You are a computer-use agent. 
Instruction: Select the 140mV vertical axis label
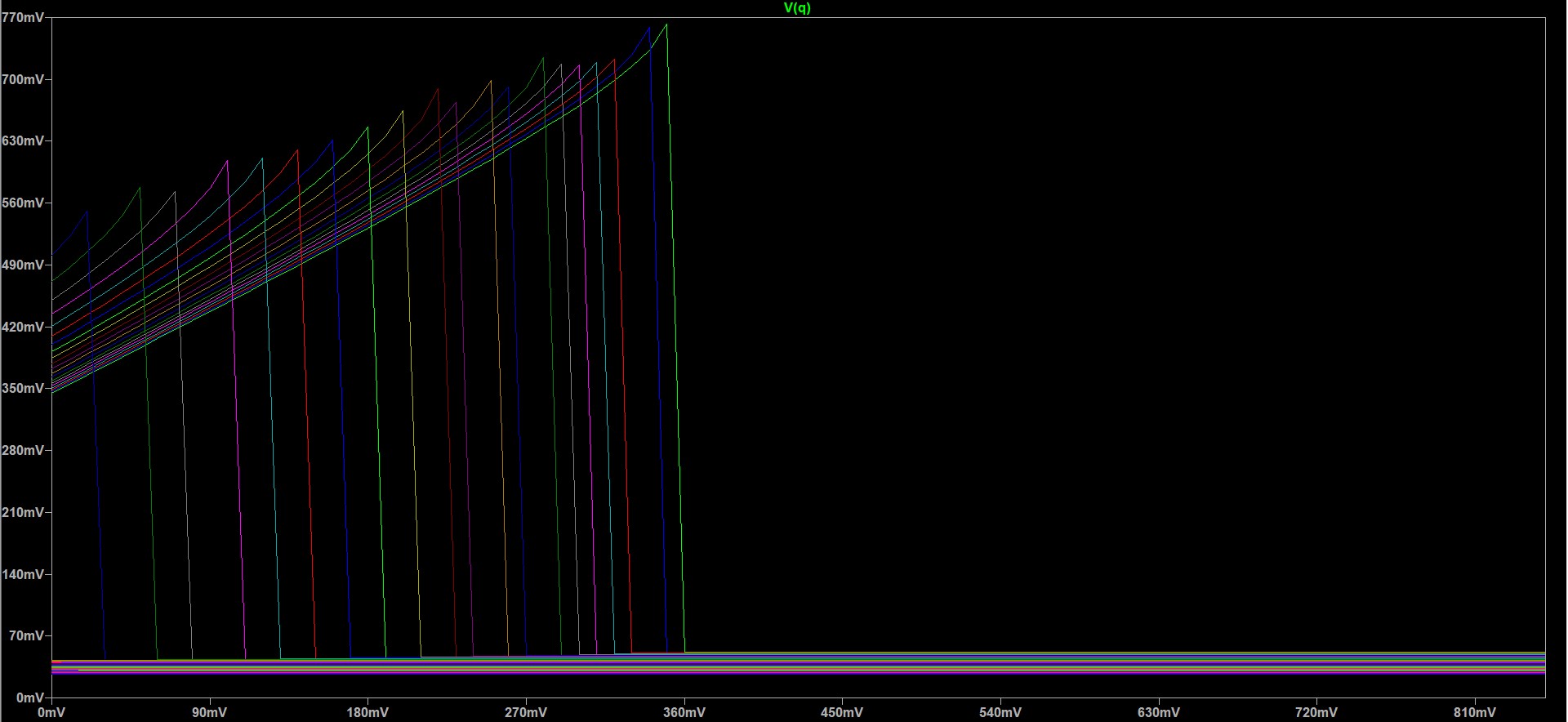(x=23, y=574)
